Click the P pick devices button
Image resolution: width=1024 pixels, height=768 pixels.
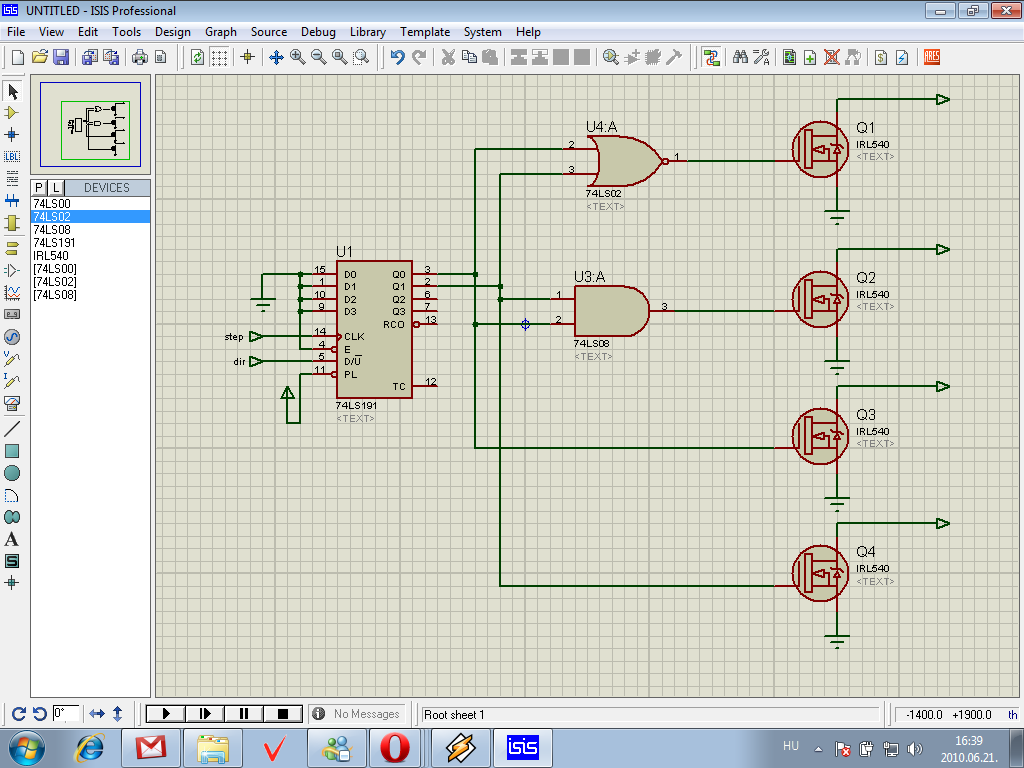coord(39,187)
